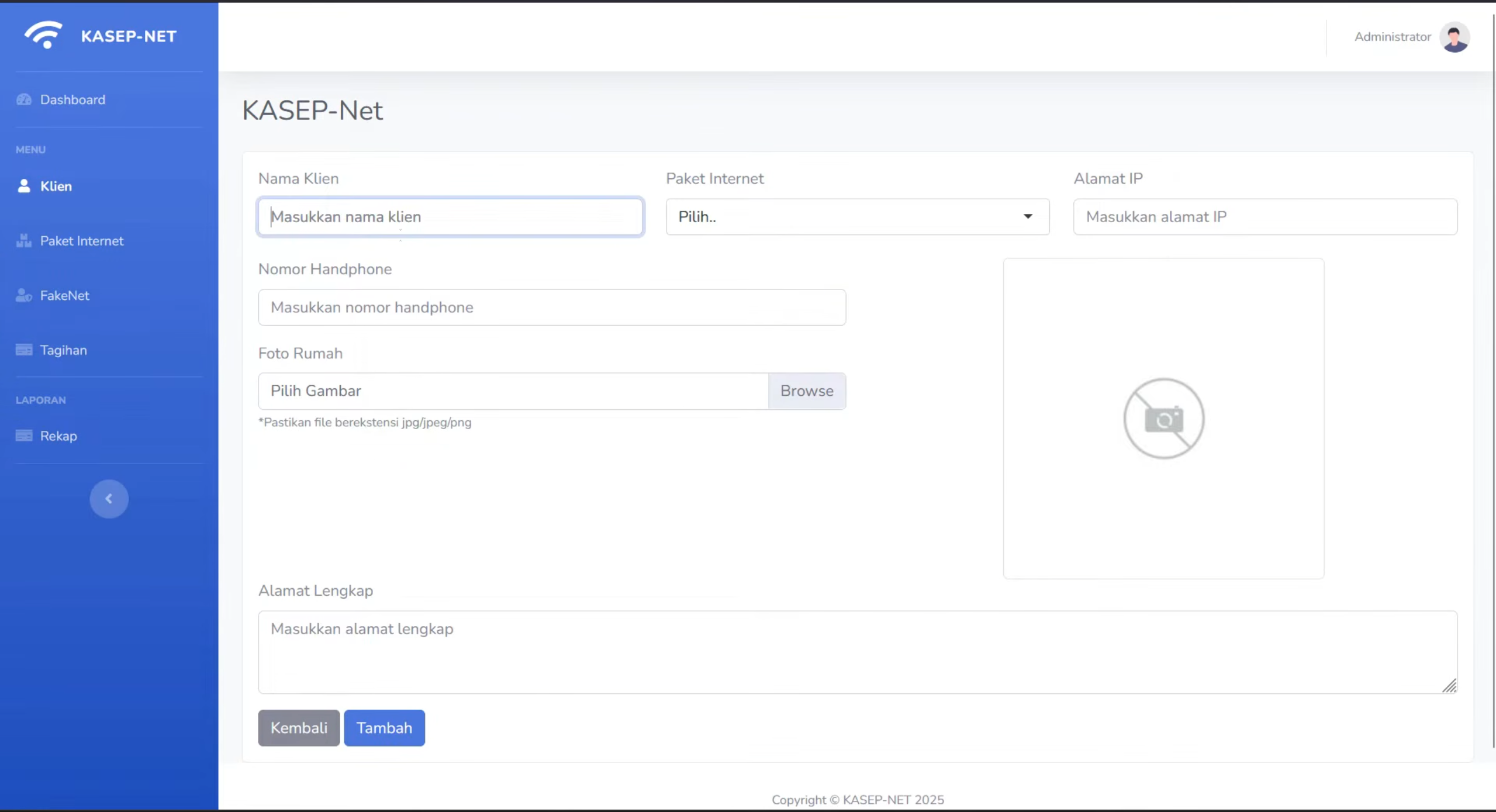Click the Administrator avatar picture
Screen dimensions: 1496x812
(1454, 37)
